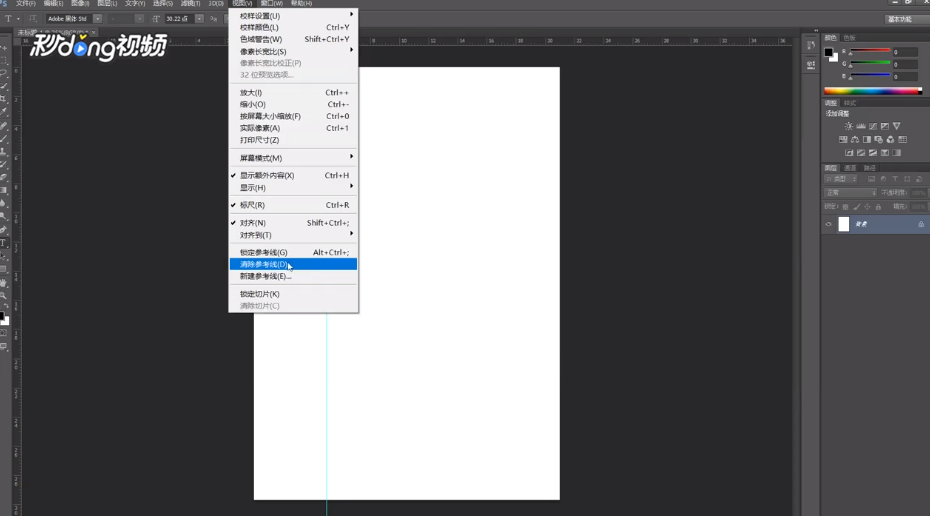Switch to the 色板 swatches tab
The width and height of the screenshot is (930, 516).
pos(849,38)
